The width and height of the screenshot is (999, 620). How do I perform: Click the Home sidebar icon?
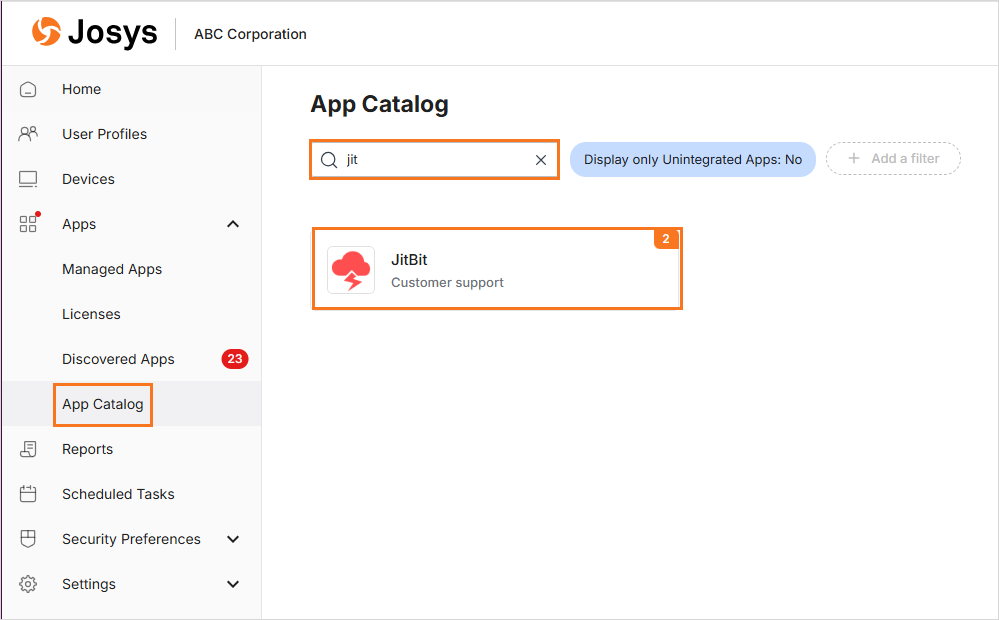coord(28,89)
